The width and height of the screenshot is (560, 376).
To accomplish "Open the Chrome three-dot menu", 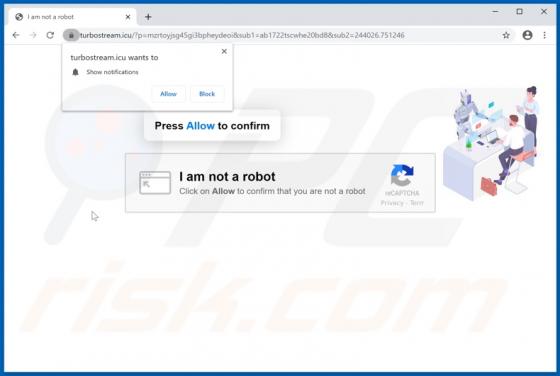I will pos(544,35).
